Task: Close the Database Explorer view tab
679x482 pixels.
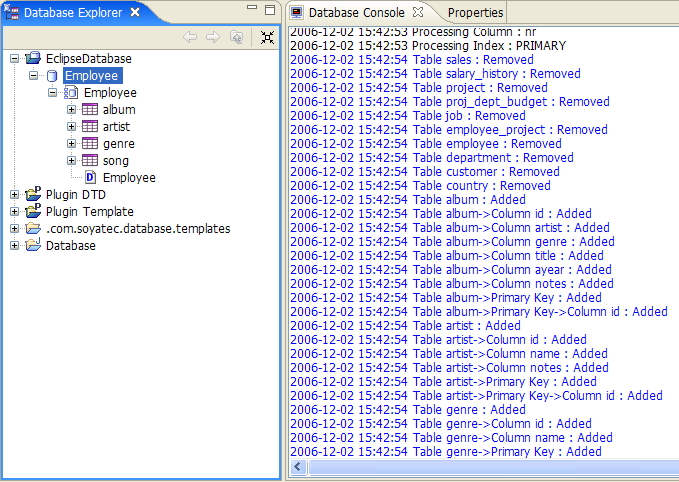Action: [x=135, y=13]
